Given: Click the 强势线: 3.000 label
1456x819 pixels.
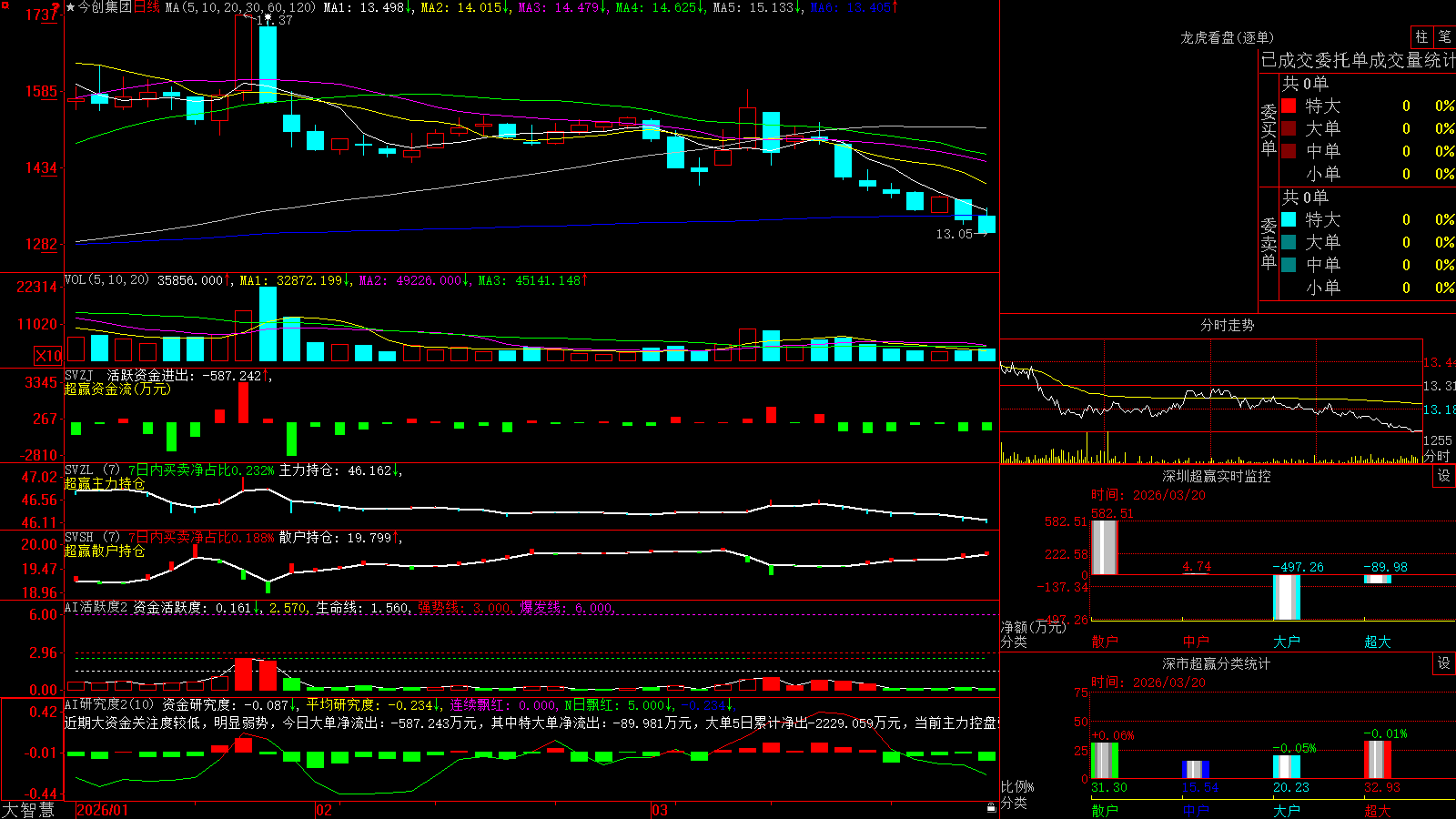Looking at the screenshot, I should coord(464,607).
